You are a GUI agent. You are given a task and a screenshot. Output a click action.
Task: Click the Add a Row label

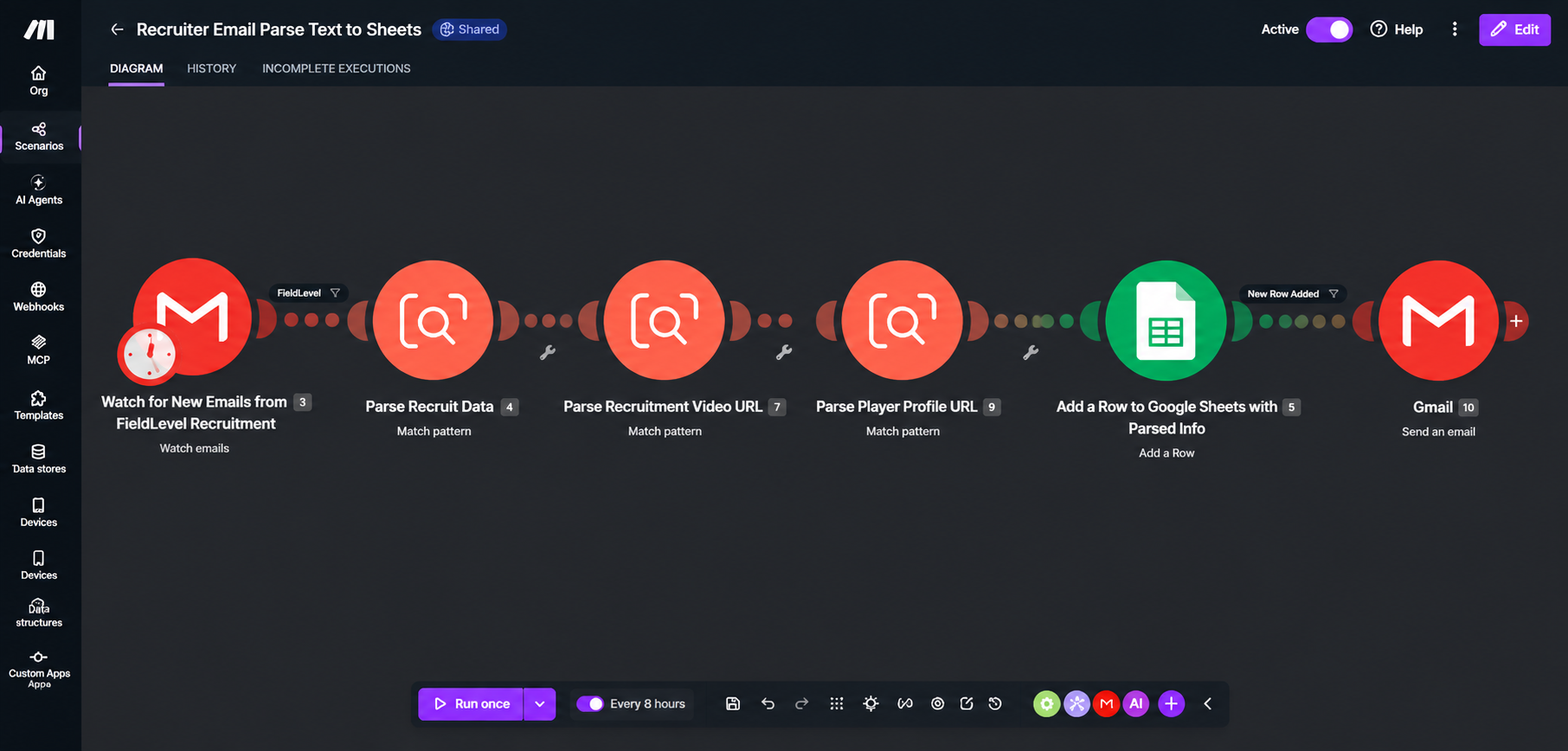(x=1166, y=453)
